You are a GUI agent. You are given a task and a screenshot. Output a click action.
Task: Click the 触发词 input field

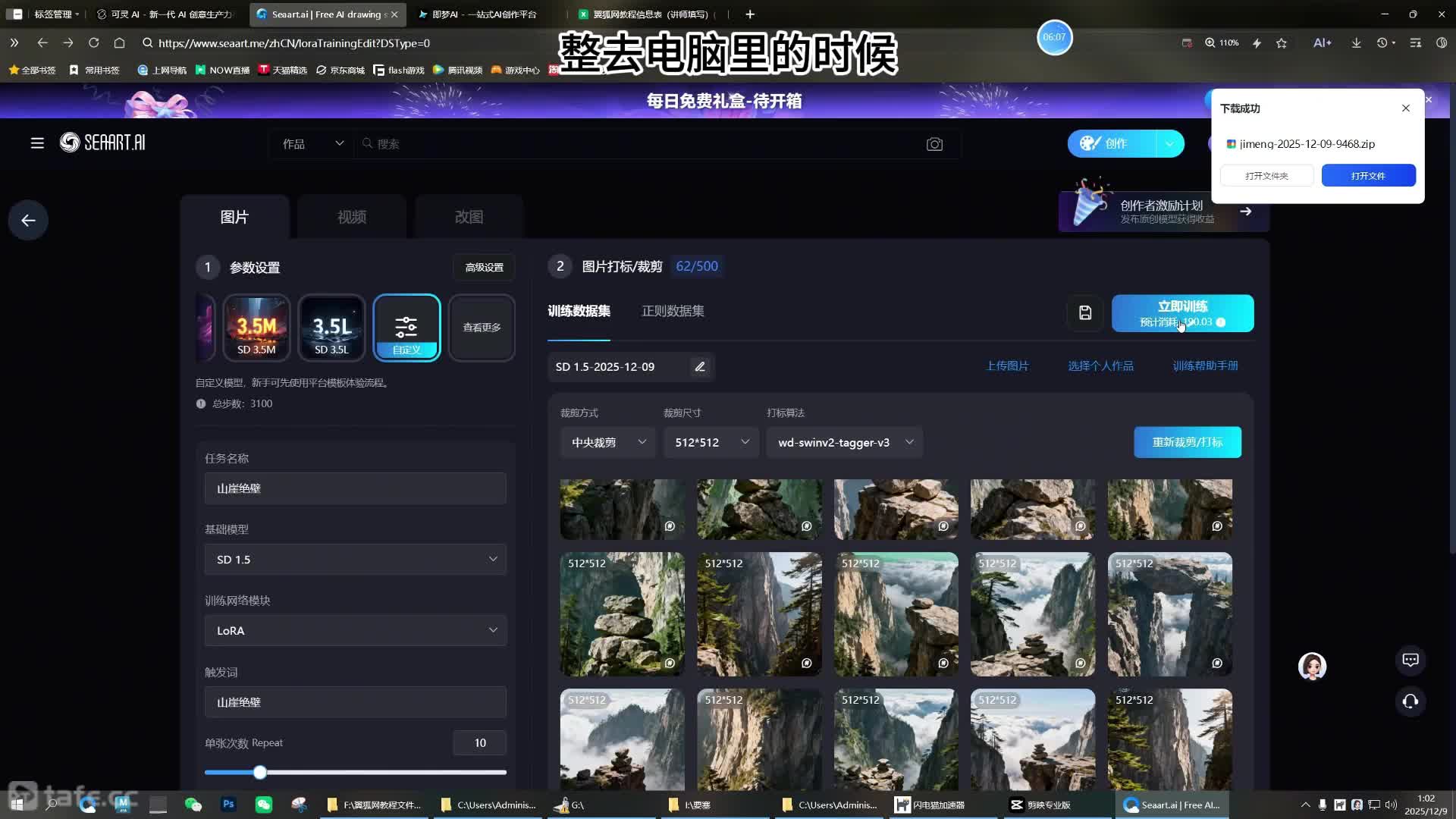coord(355,702)
